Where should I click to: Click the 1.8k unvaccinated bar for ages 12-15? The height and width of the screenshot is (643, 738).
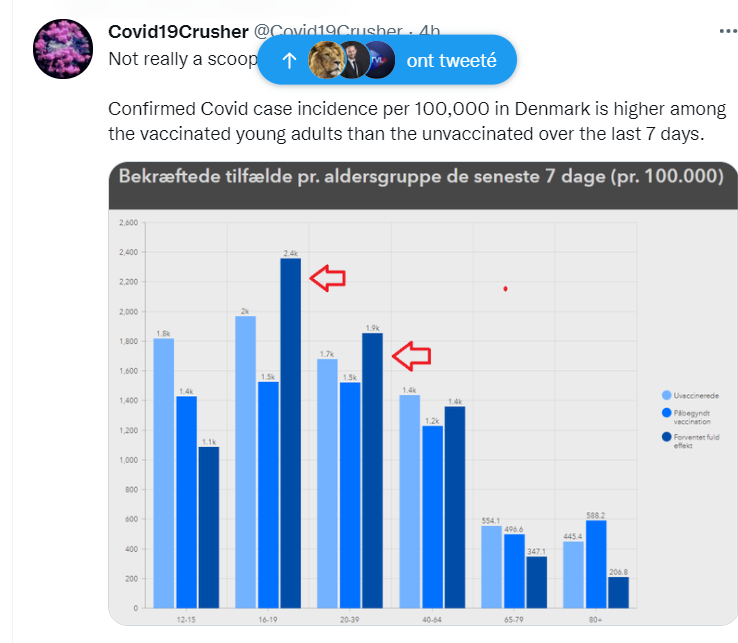(x=164, y=472)
